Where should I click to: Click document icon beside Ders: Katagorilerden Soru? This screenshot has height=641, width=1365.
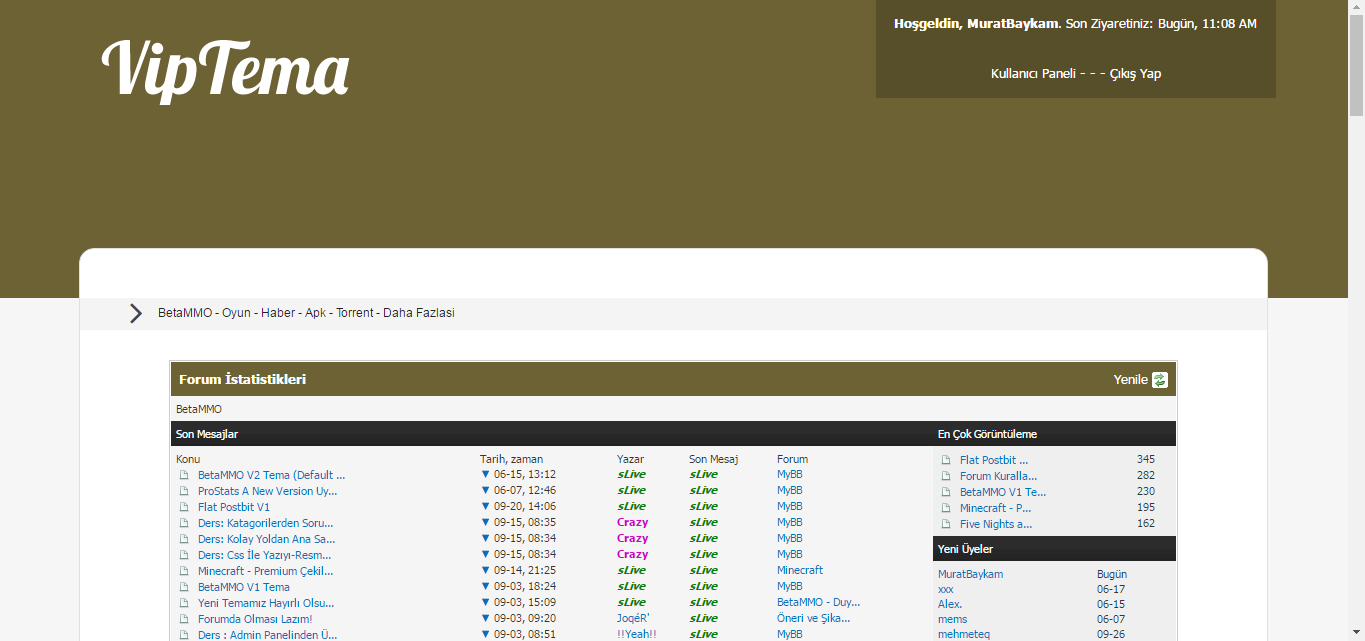coord(184,523)
